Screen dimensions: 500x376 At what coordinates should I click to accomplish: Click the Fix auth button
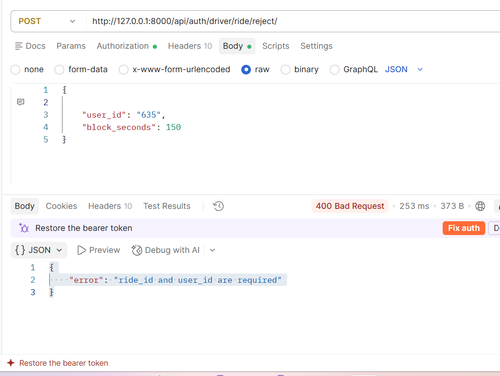[464, 228]
